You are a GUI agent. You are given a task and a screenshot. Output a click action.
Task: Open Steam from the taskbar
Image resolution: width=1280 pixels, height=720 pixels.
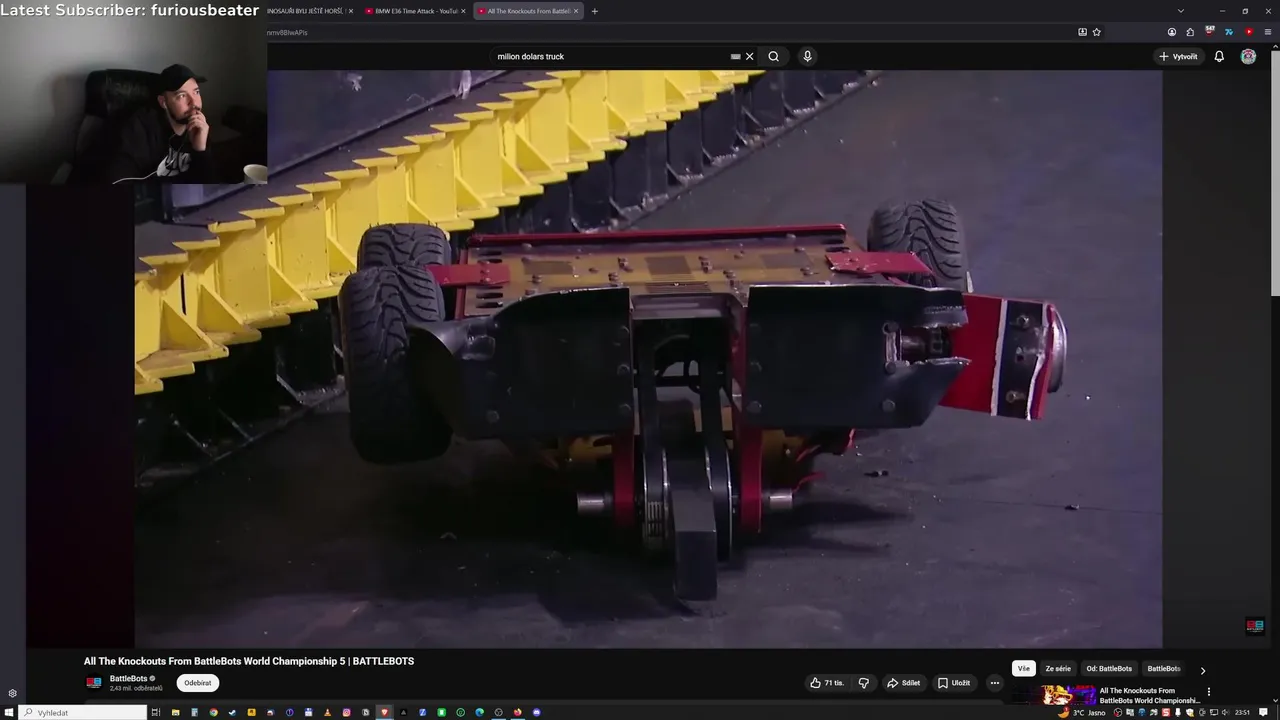point(232,712)
